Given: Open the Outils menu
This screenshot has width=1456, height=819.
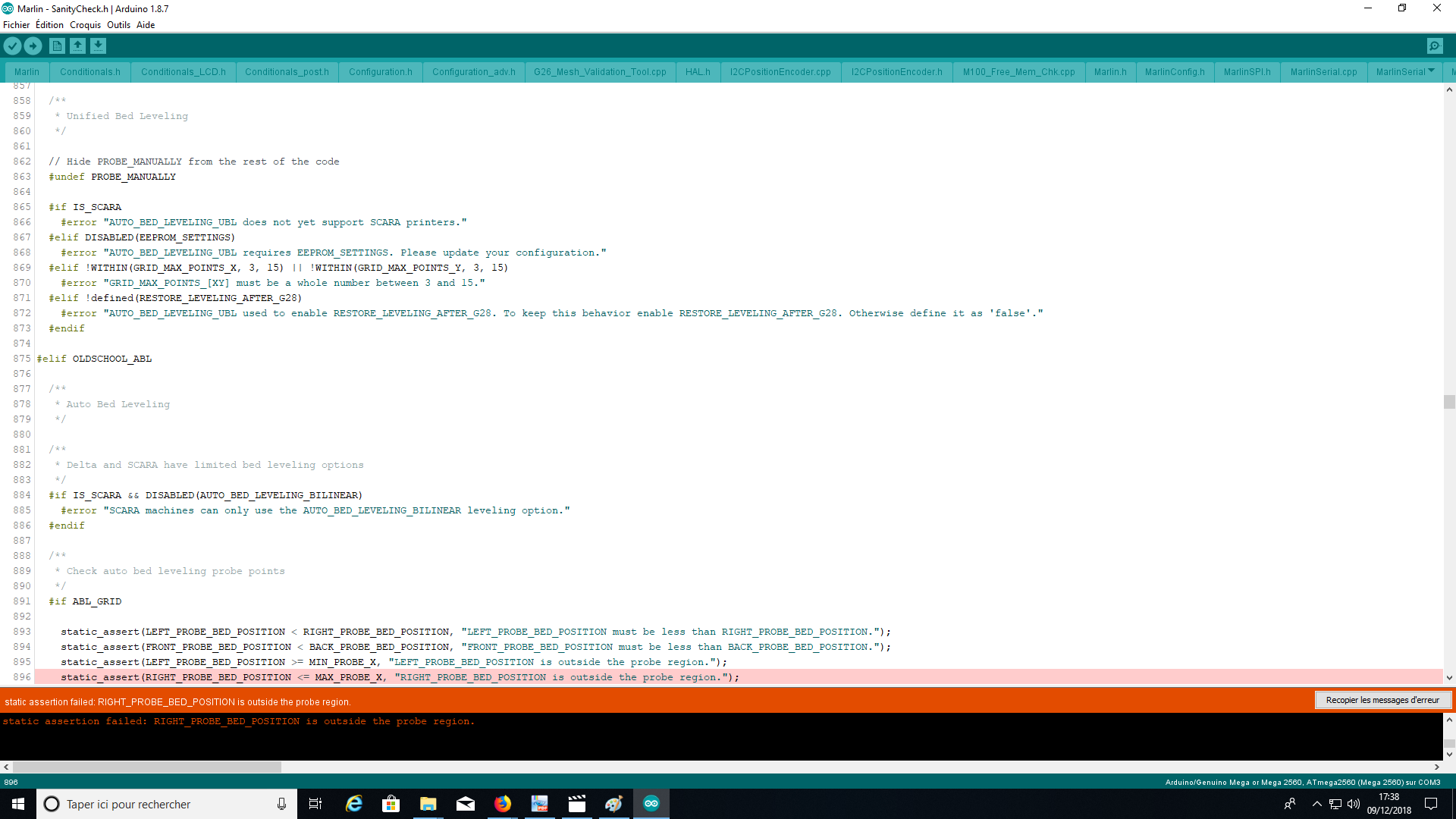Looking at the screenshot, I should [118, 25].
